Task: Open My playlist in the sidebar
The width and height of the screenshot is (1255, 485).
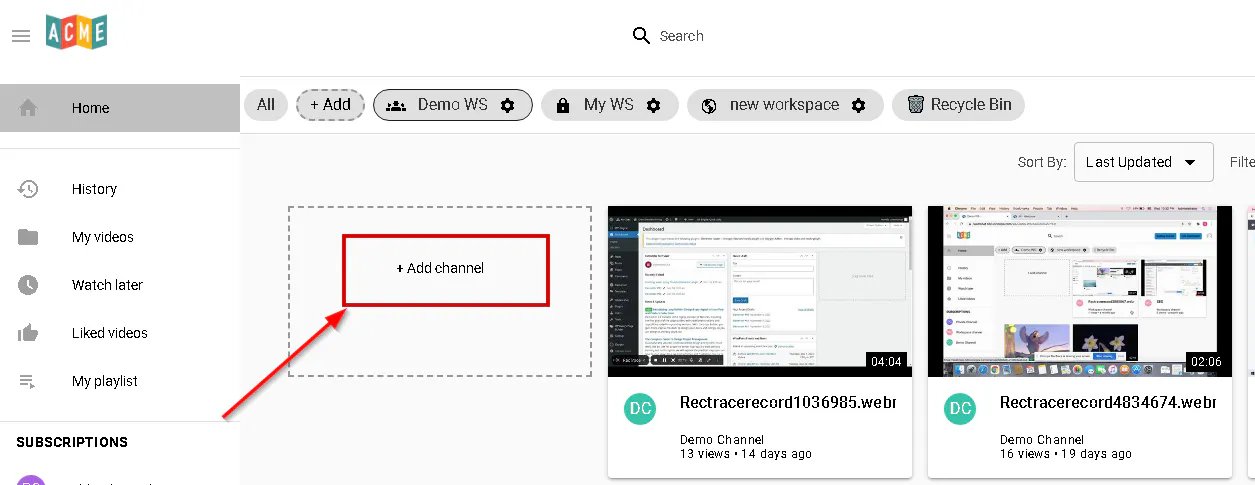Action: coord(120,381)
